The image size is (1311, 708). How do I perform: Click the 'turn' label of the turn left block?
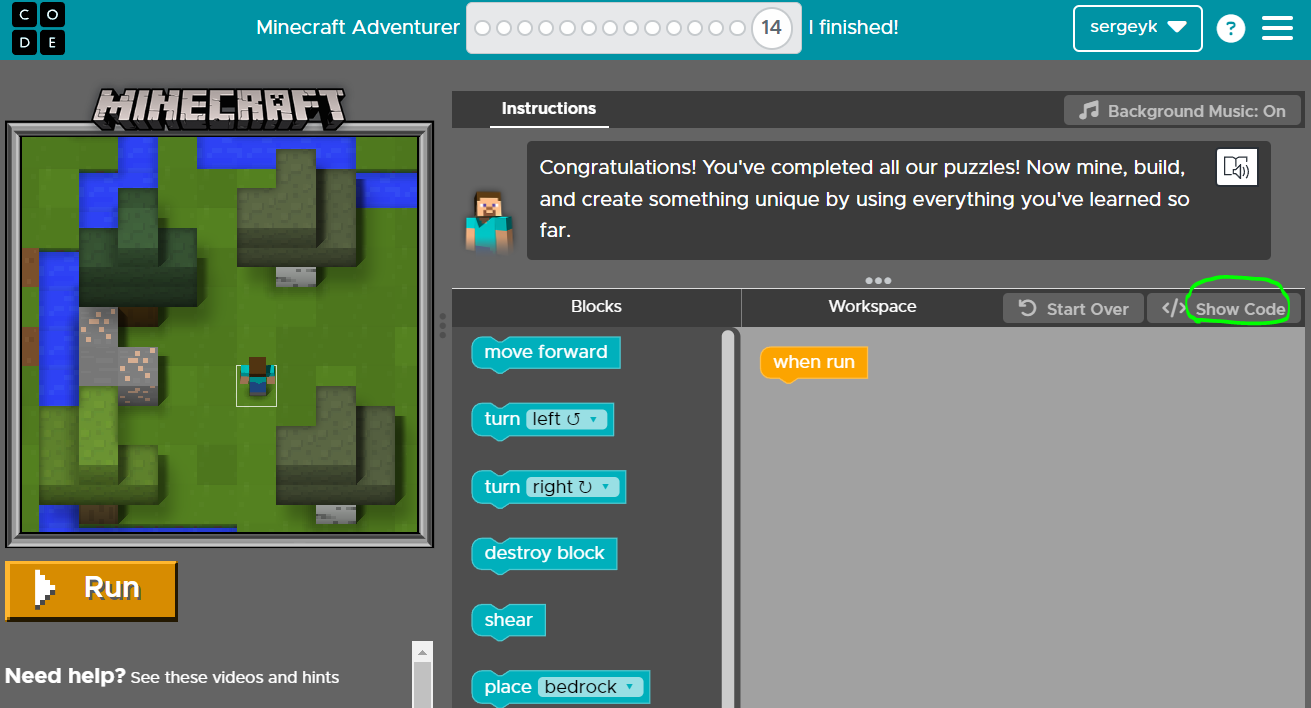(502, 419)
